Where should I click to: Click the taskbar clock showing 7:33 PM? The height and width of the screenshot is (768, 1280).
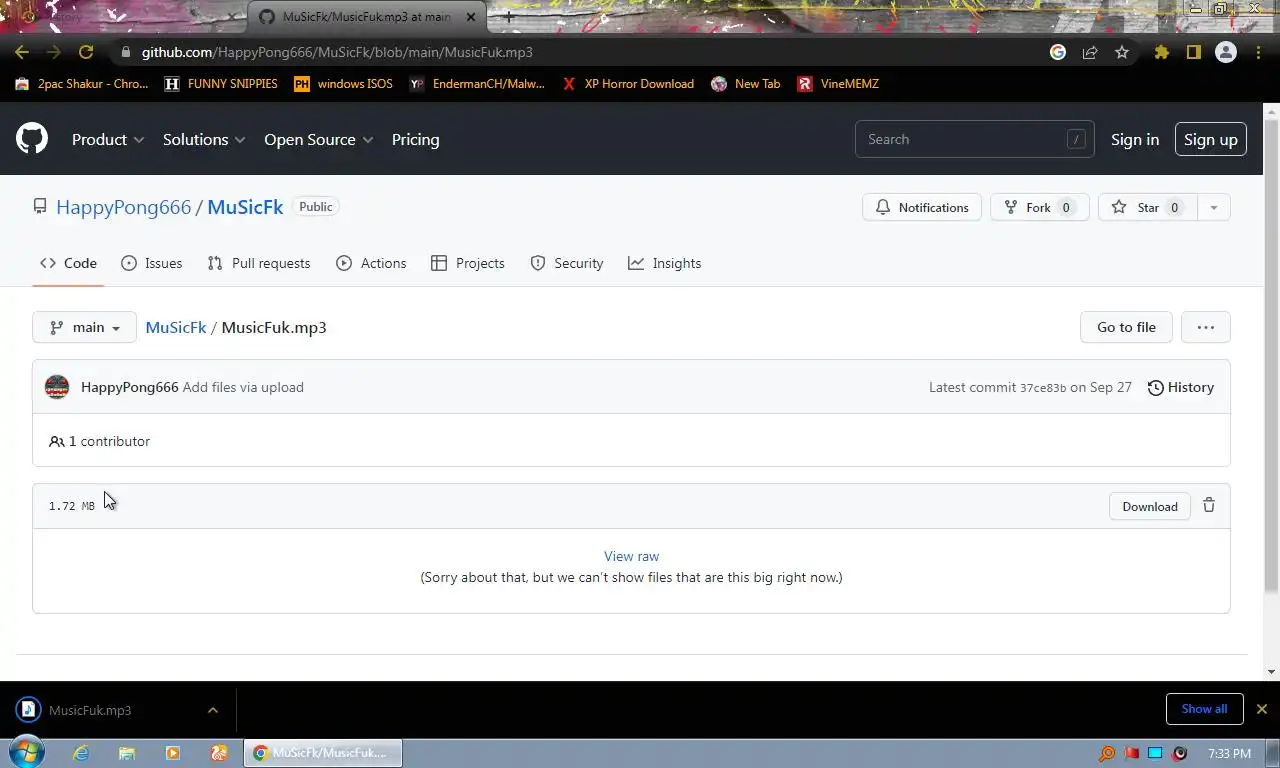pyautogui.click(x=1229, y=753)
